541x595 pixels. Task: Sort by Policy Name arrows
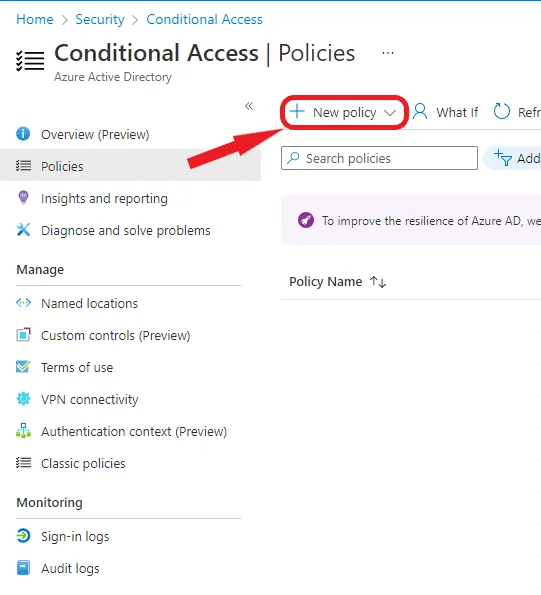[x=378, y=282]
